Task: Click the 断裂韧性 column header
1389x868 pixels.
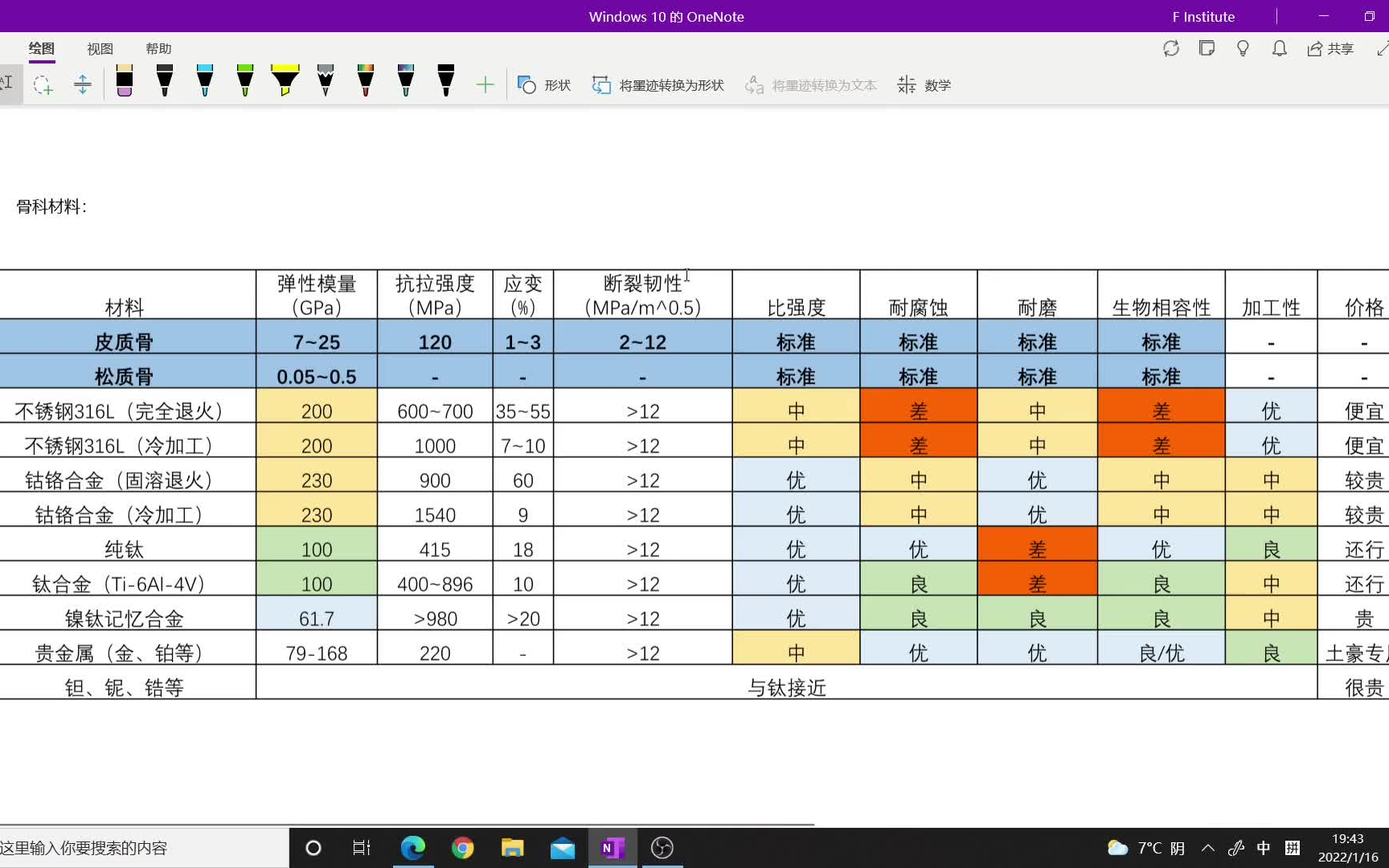Action: click(x=643, y=295)
